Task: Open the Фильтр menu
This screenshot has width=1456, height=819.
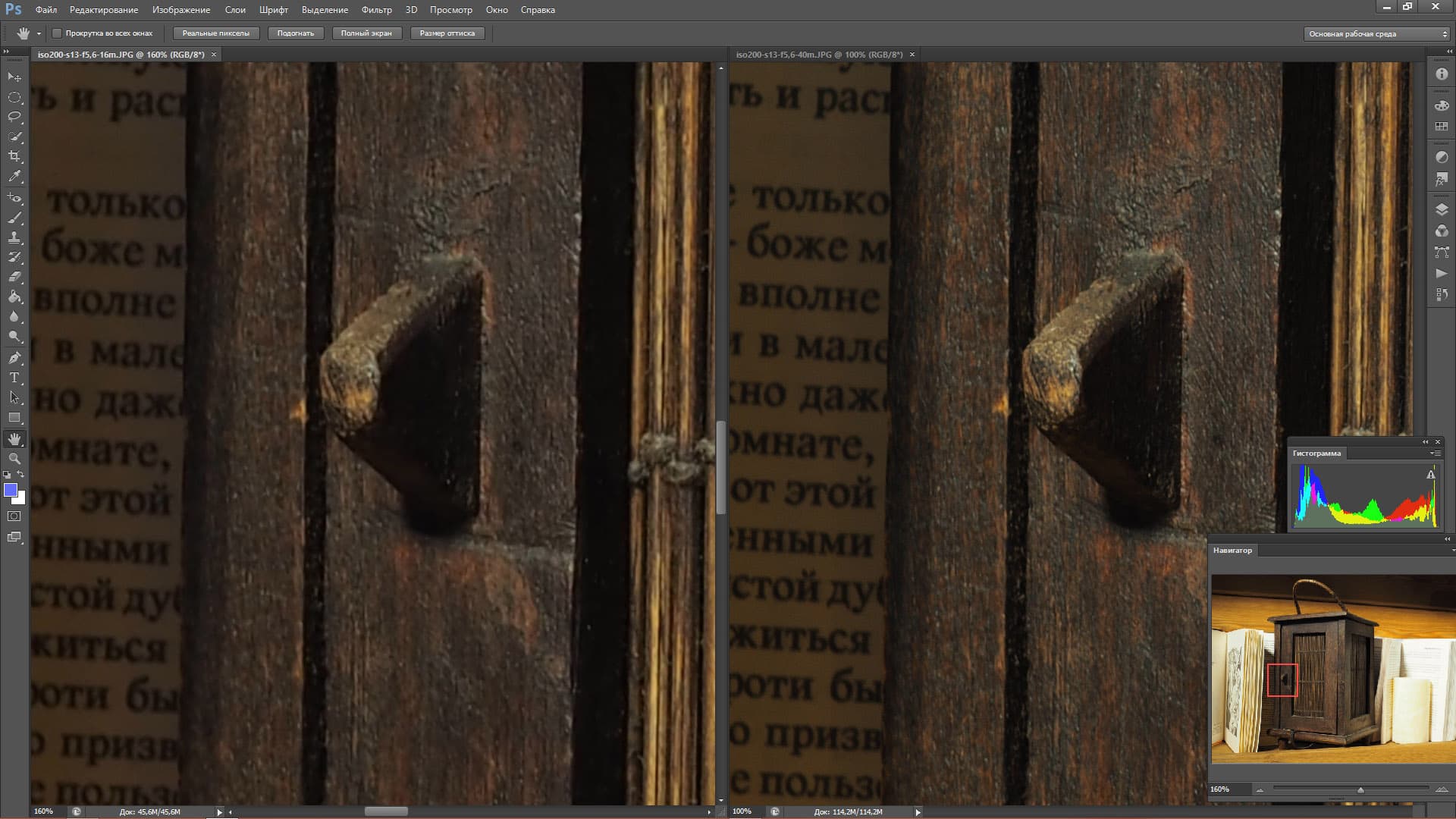Action: (376, 10)
